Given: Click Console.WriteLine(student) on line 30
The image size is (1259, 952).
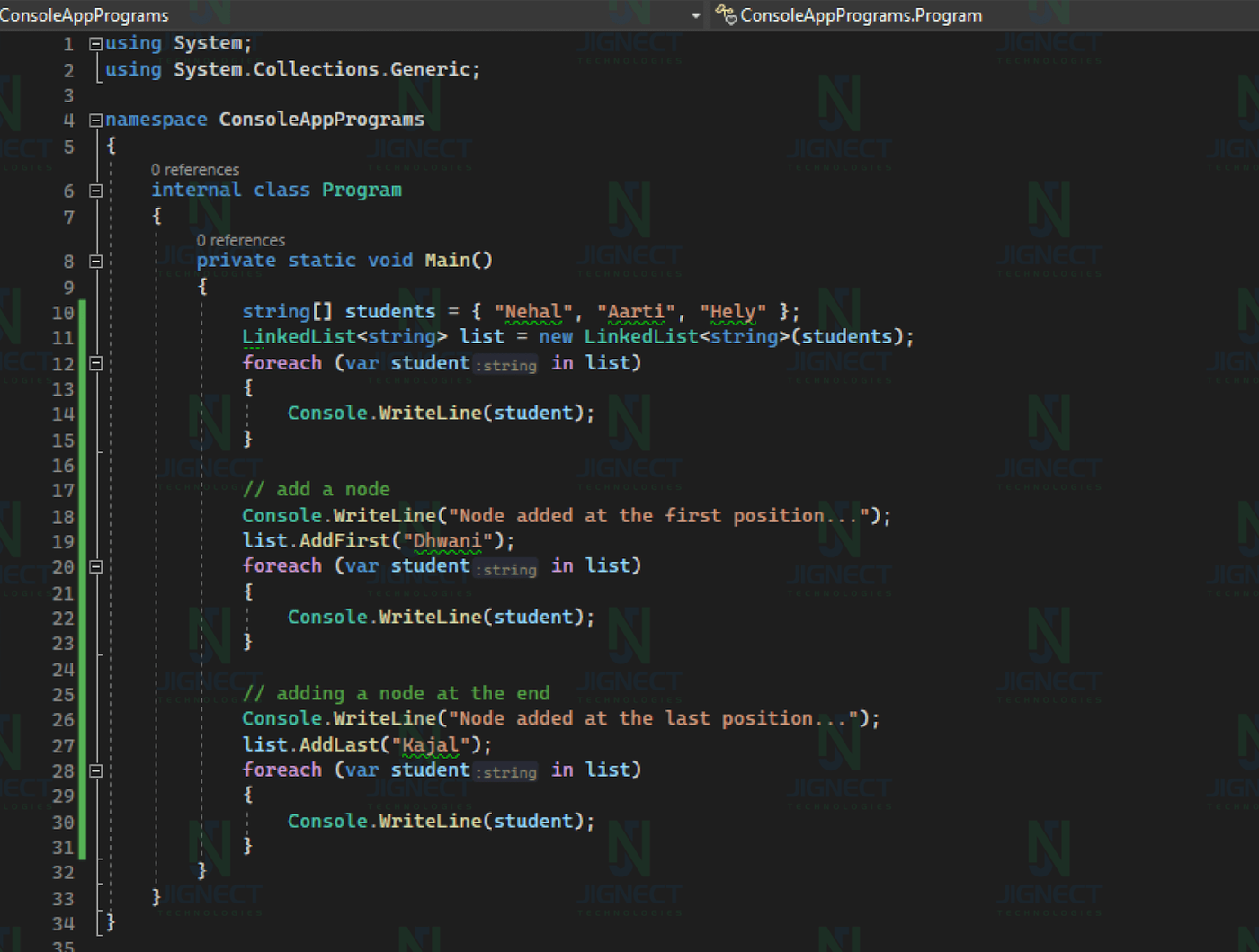Looking at the screenshot, I should [x=441, y=821].
